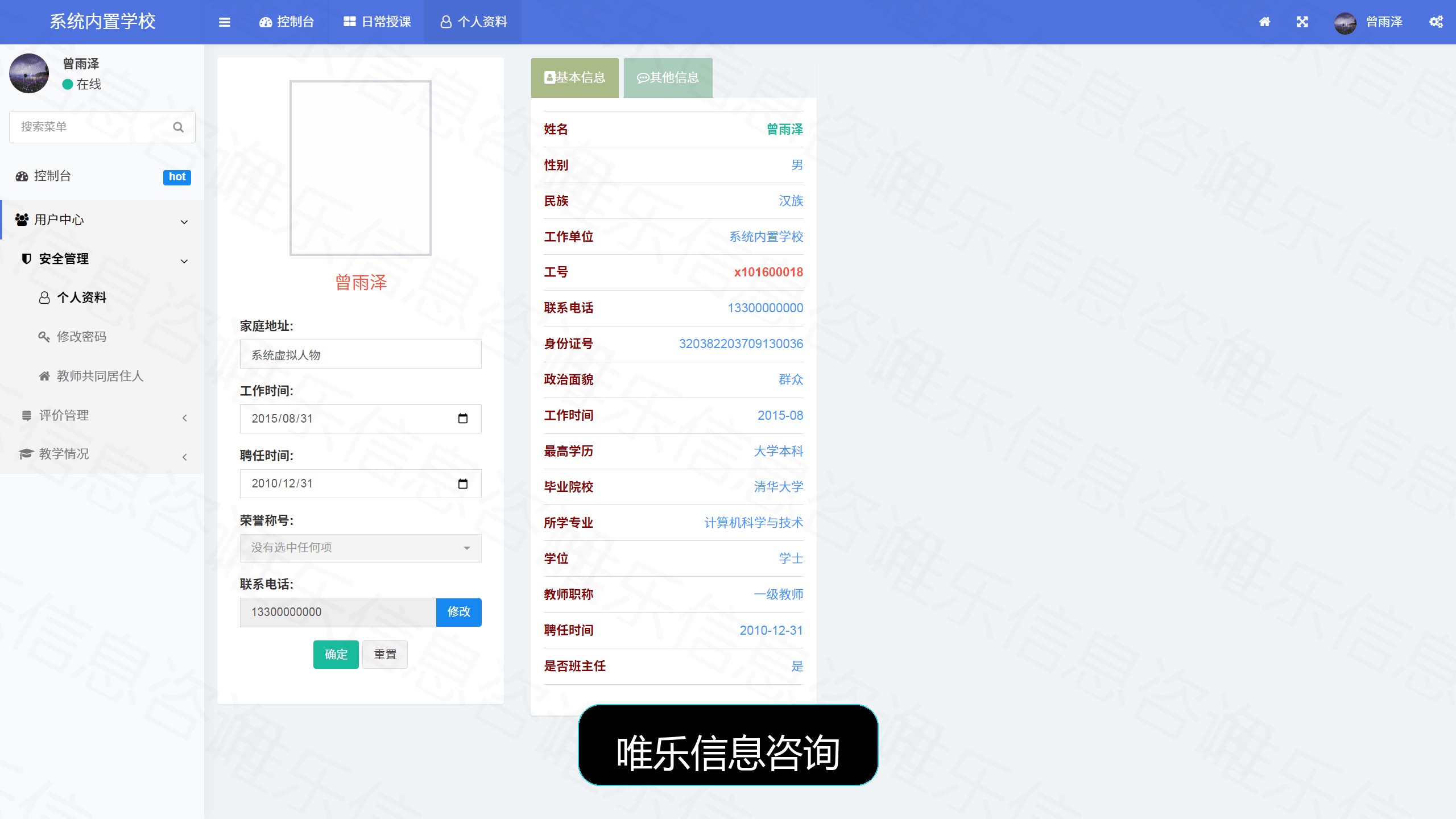Collapse the 用户中心 sidebar section

coord(102,220)
